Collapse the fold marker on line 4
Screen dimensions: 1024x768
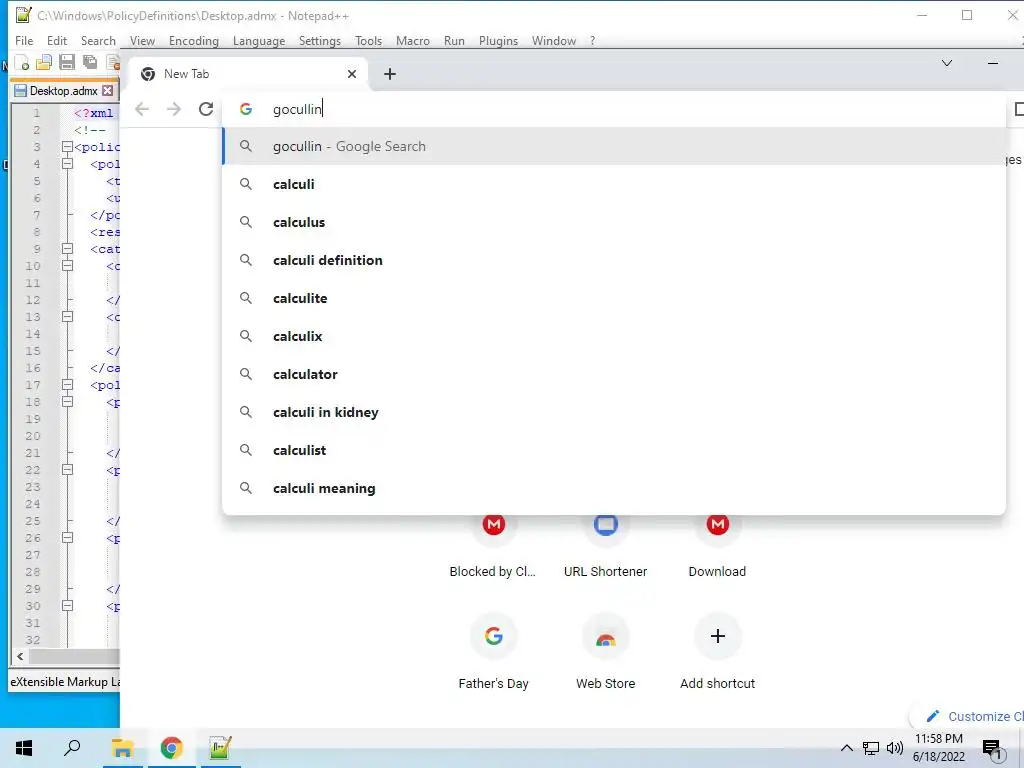click(67, 164)
